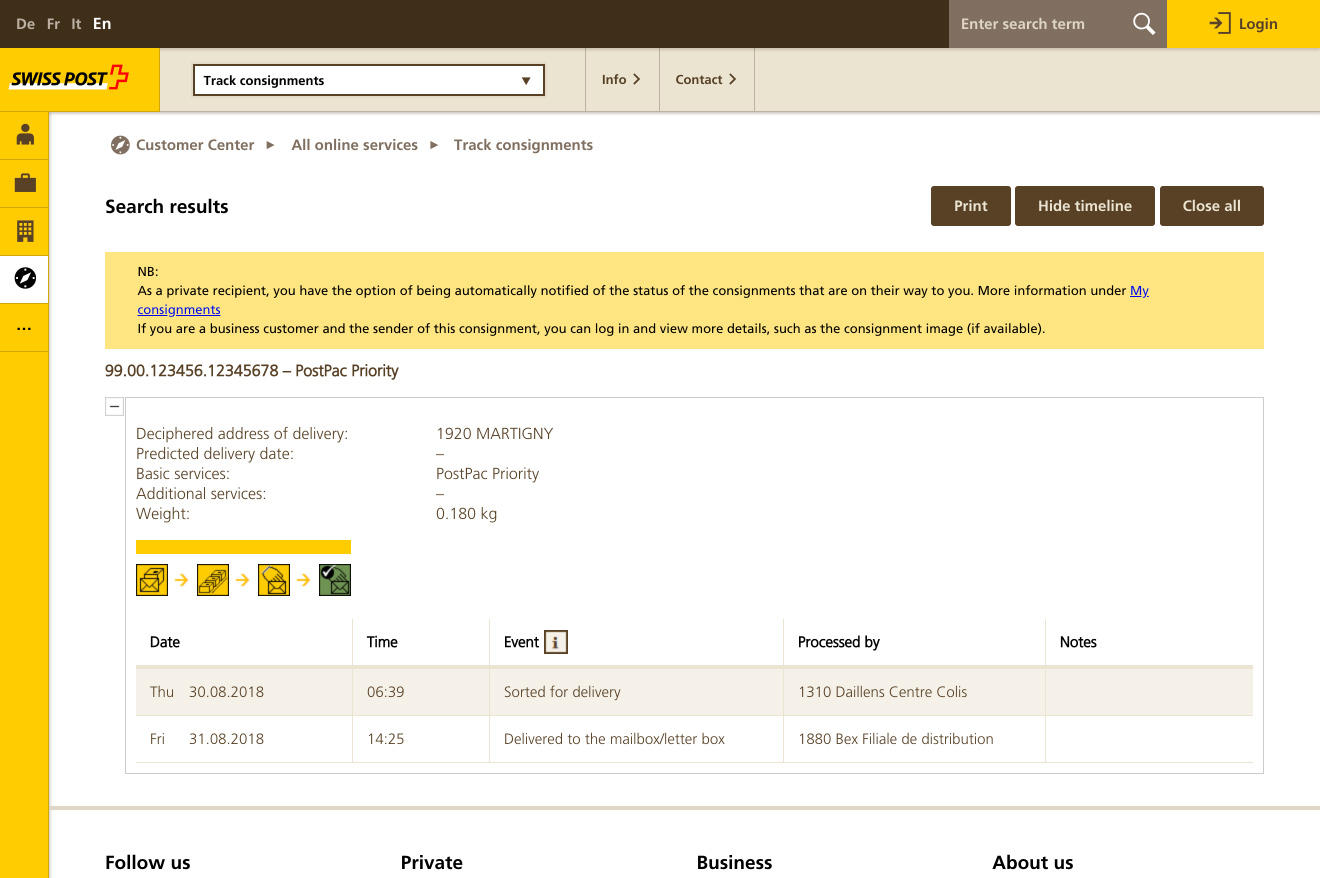Screen dimensions: 1320x878
Task: Click the second yellow parcel sorting status icon
Action: (213, 580)
